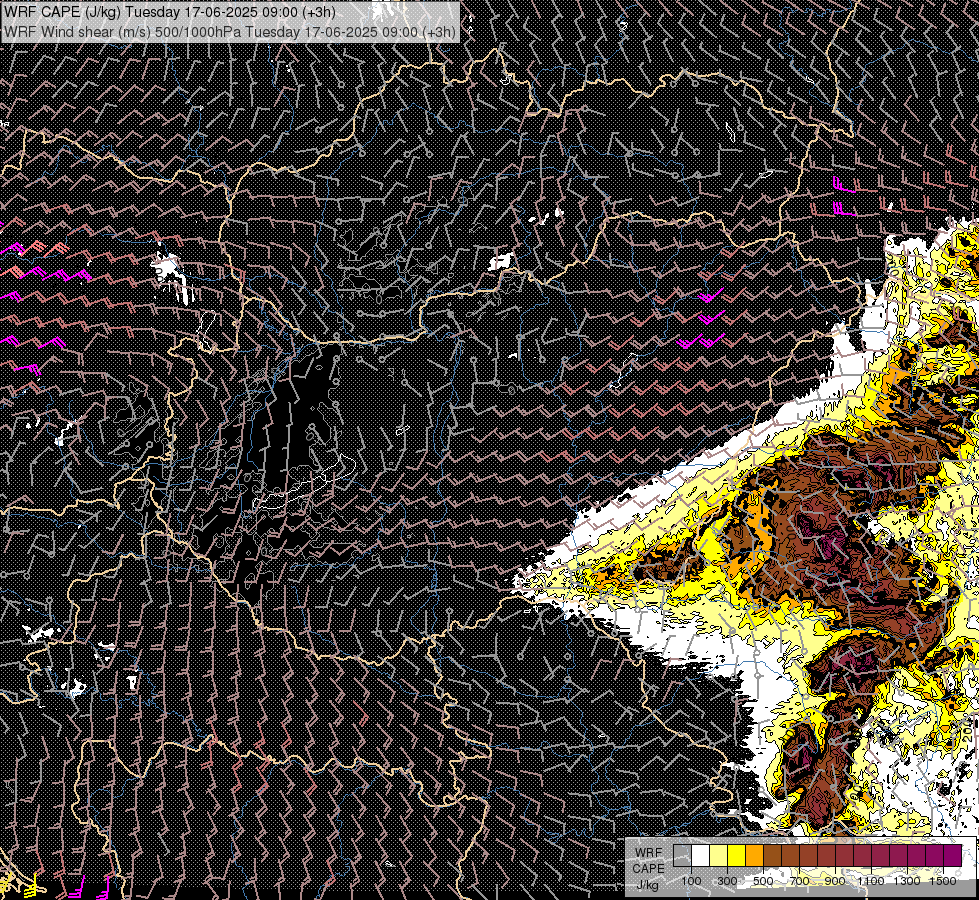Image resolution: width=979 pixels, height=900 pixels.
Task: Click the legend value 1500
Action: [x=943, y=881]
